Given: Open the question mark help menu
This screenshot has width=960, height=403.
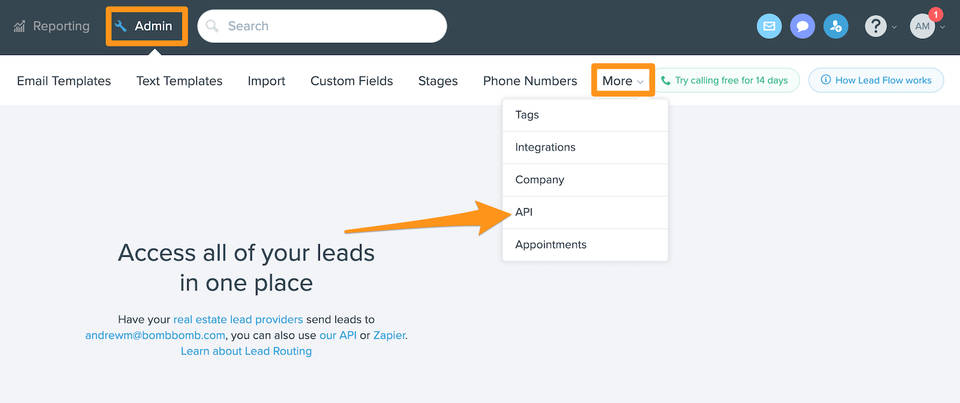Looking at the screenshot, I should click(876, 27).
